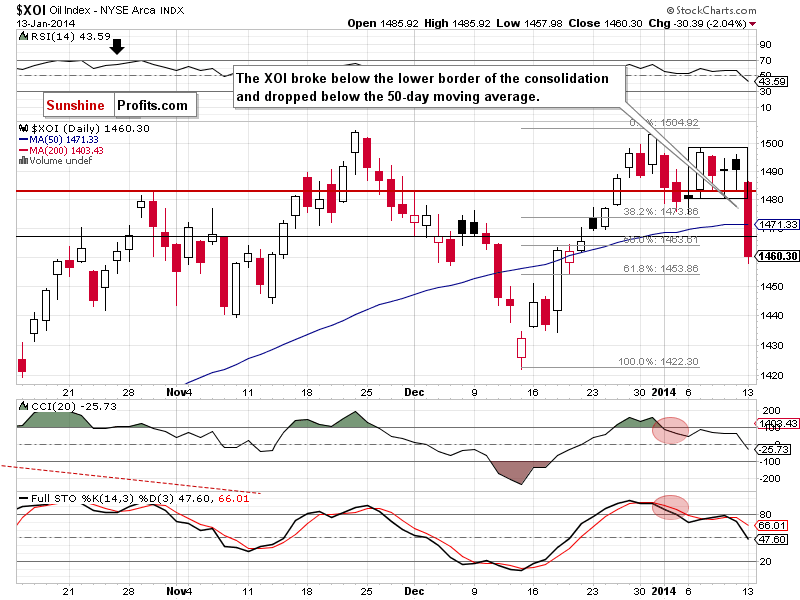Image resolution: width=800 pixels, height=600 pixels.
Task: Click the 'Oil Index - NYSE Arca INDX' title
Action: click(x=117, y=10)
